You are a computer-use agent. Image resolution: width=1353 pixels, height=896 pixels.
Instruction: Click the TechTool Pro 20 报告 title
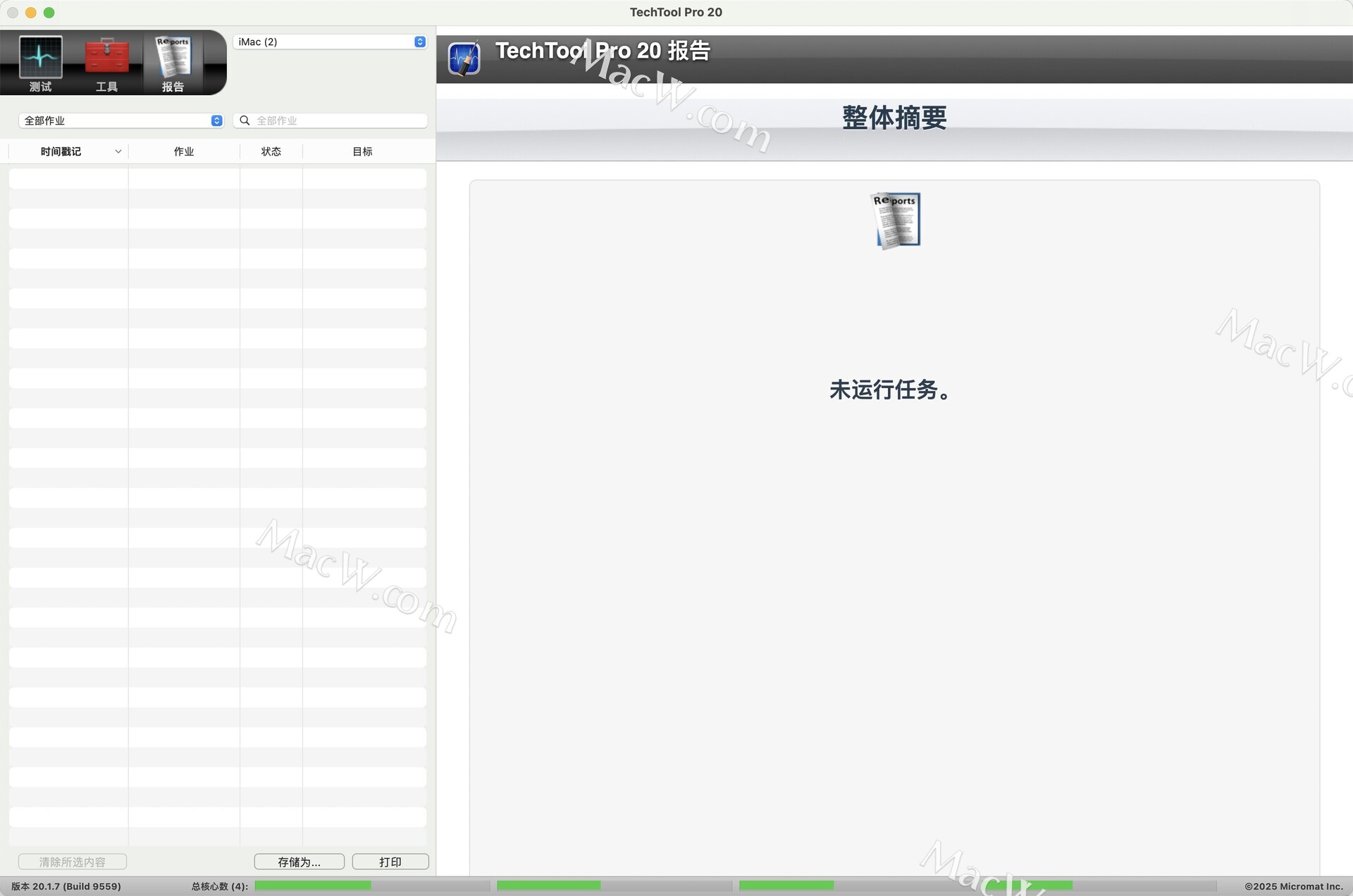[603, 51]
